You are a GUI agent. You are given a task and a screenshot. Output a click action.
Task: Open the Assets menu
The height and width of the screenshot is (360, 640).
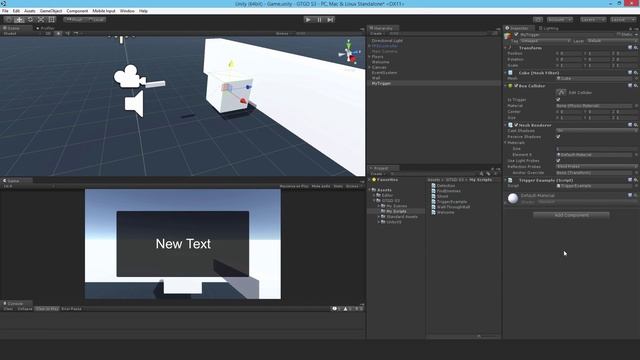(x=30, y=11)
